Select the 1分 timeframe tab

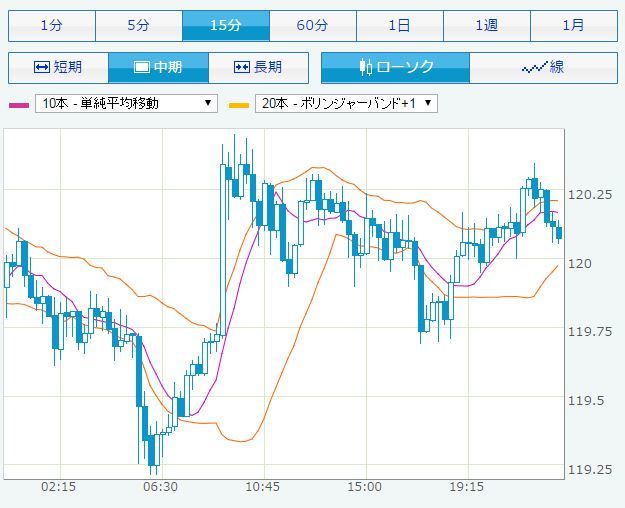tap(52, 26)
